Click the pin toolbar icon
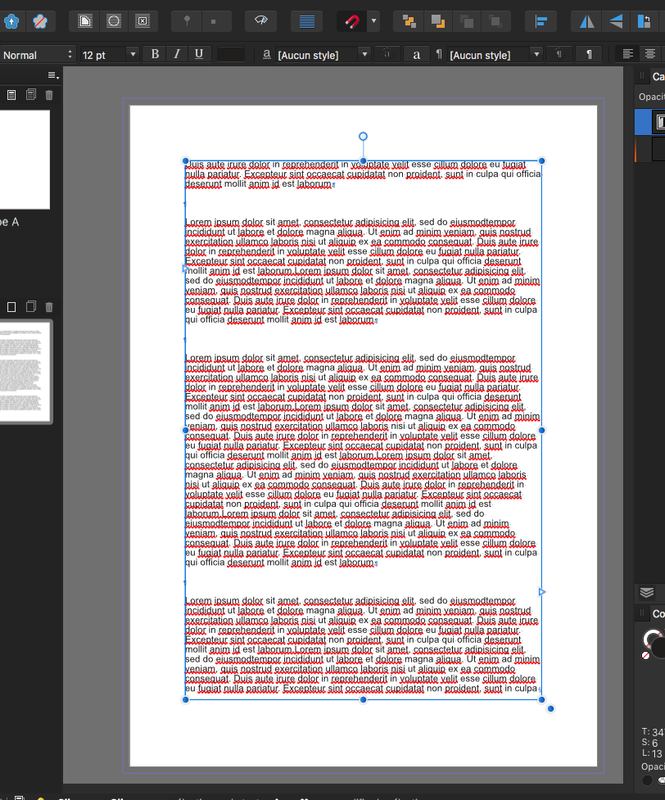Screen dimensions: 665x800 pos(187,21)
